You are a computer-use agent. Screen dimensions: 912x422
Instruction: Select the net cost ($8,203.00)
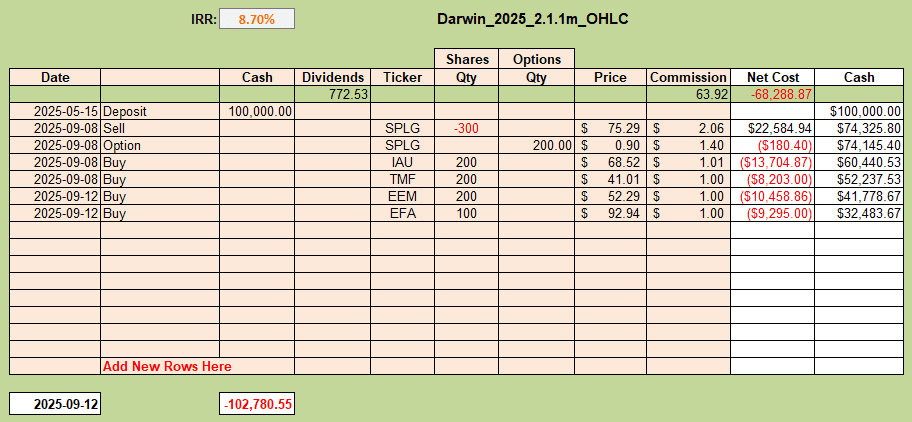772,180
